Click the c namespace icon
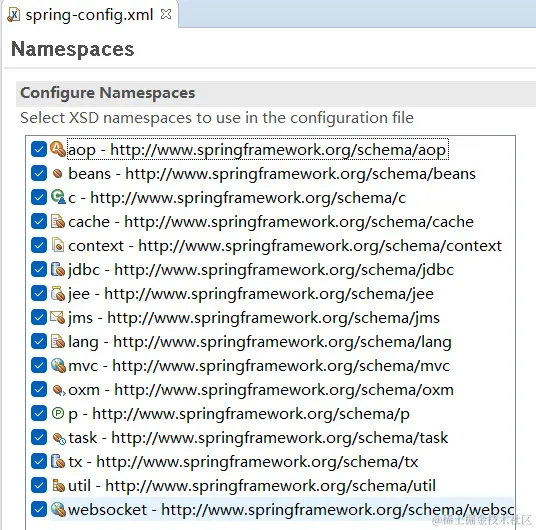 click(58, 197)
